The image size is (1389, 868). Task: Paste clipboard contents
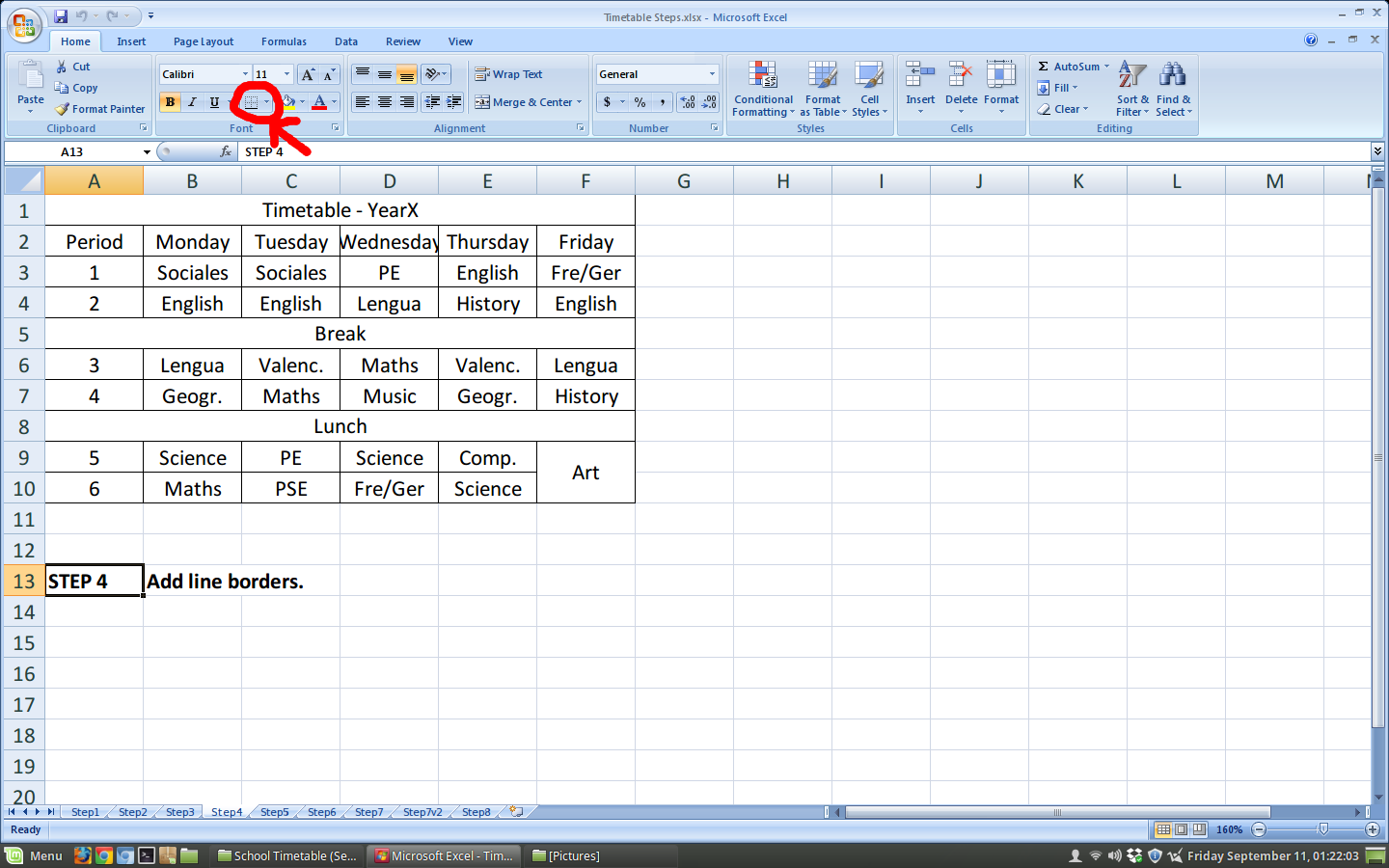pyautogui.click(x=30, y=87)
